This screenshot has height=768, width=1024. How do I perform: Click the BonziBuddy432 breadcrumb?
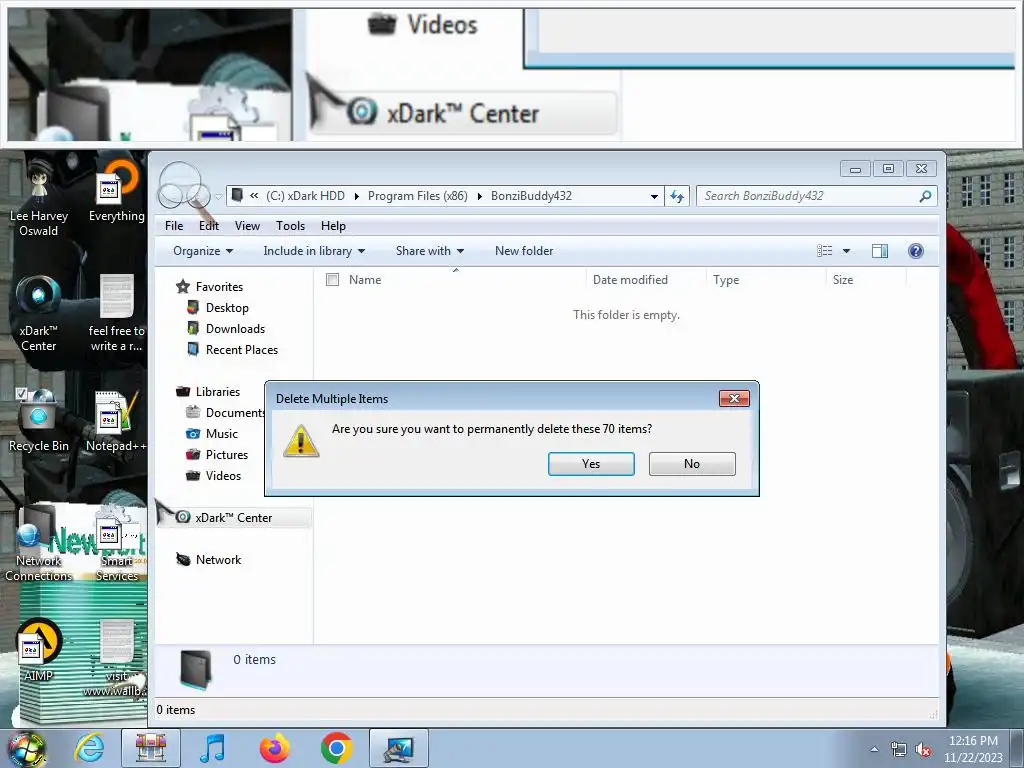click(x=531, y=196)
